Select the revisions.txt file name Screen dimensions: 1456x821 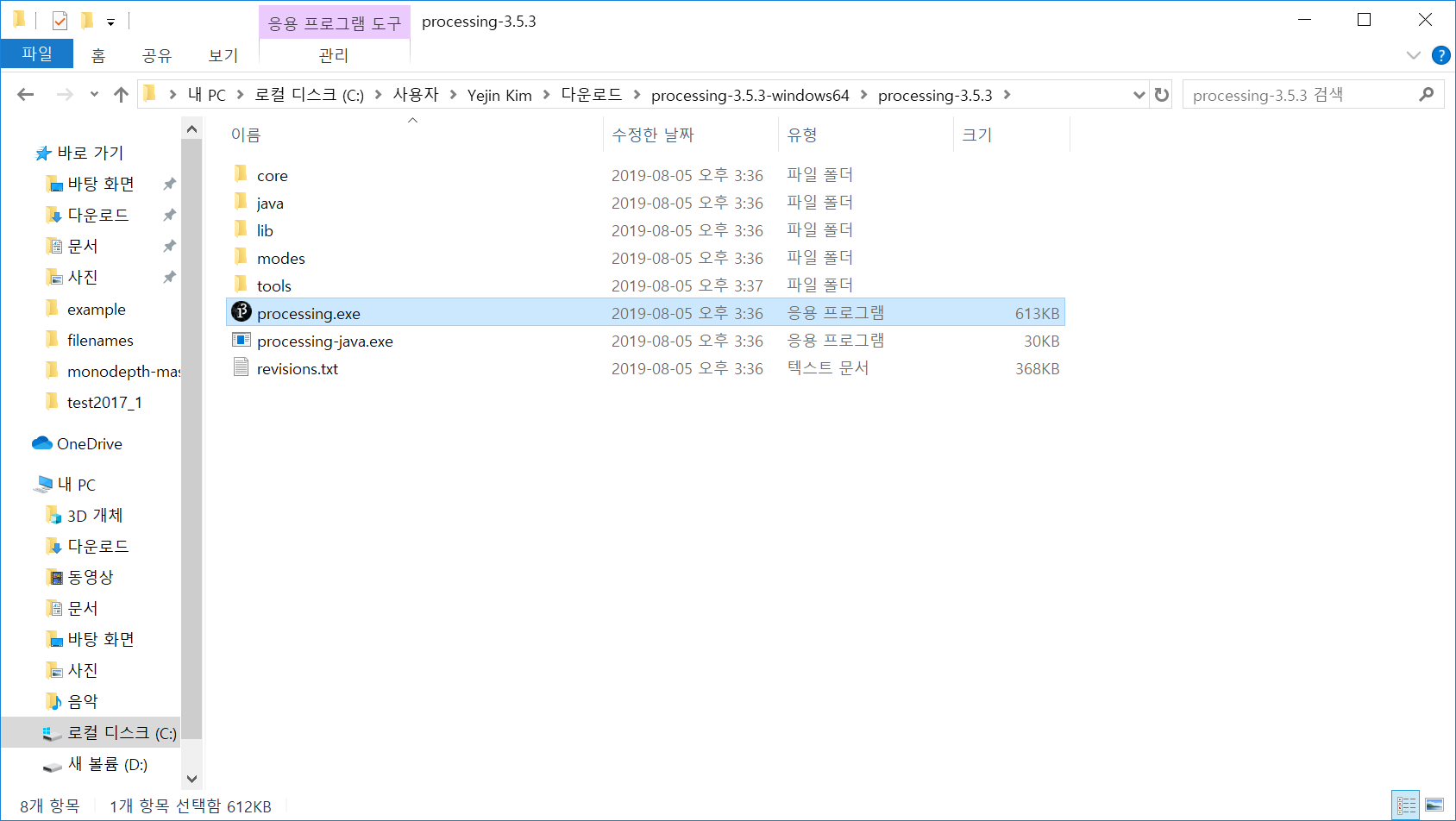[298, 368]
